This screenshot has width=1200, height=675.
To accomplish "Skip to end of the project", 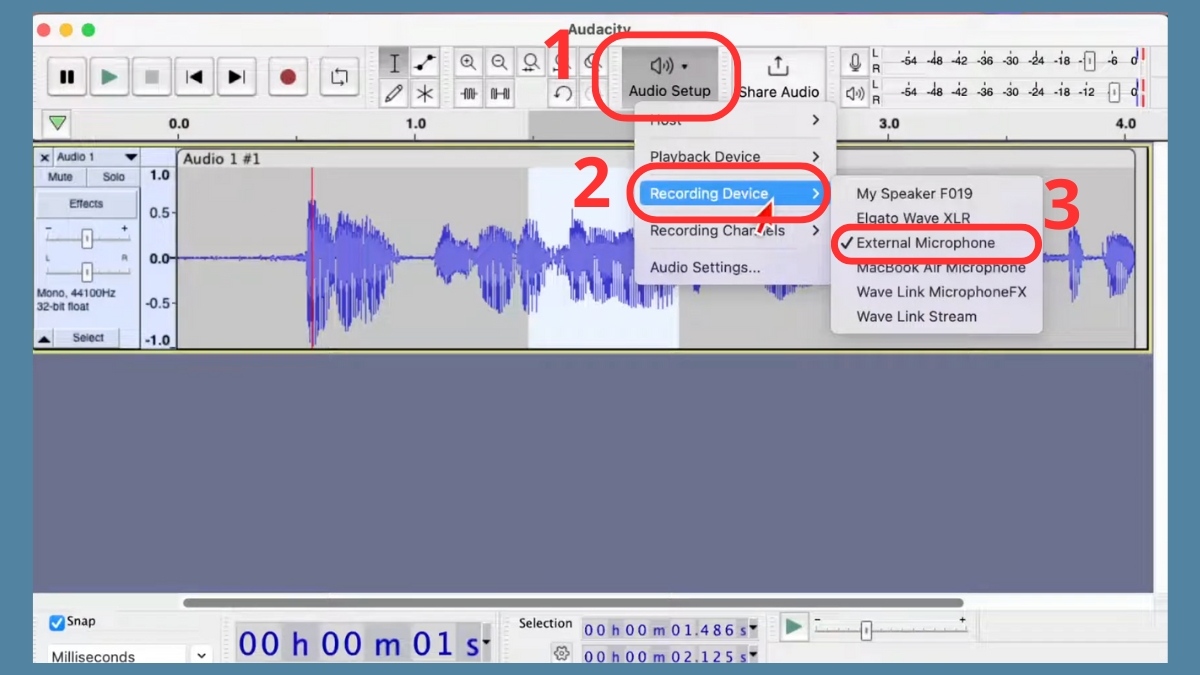I will click(x=236, y=76).
